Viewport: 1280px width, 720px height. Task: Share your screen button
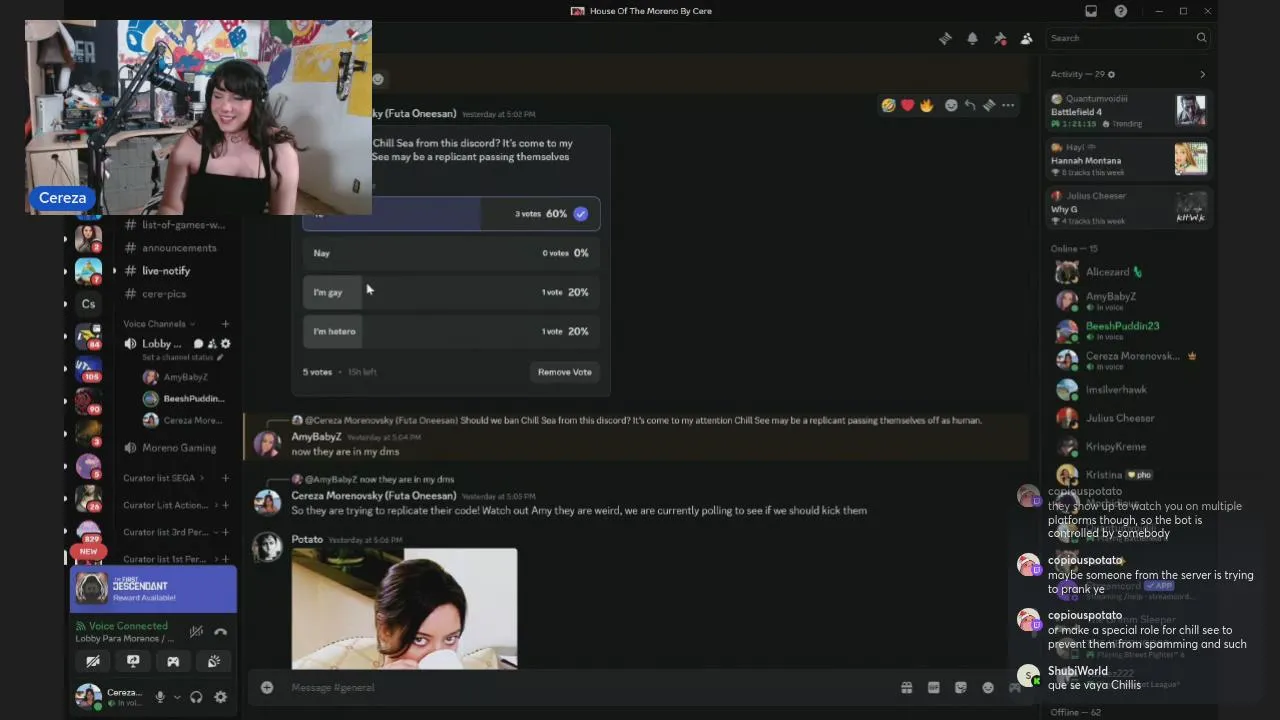(x=133, y=661)
